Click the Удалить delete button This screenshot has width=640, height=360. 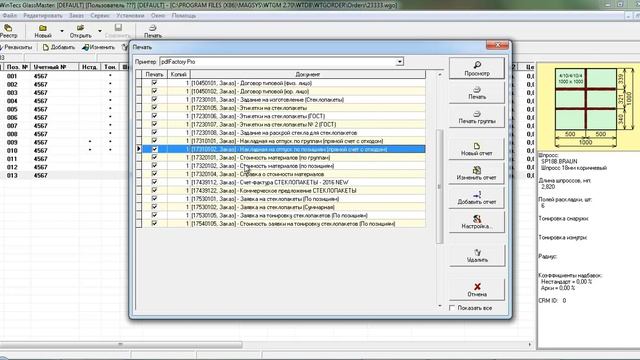(477, 256)
